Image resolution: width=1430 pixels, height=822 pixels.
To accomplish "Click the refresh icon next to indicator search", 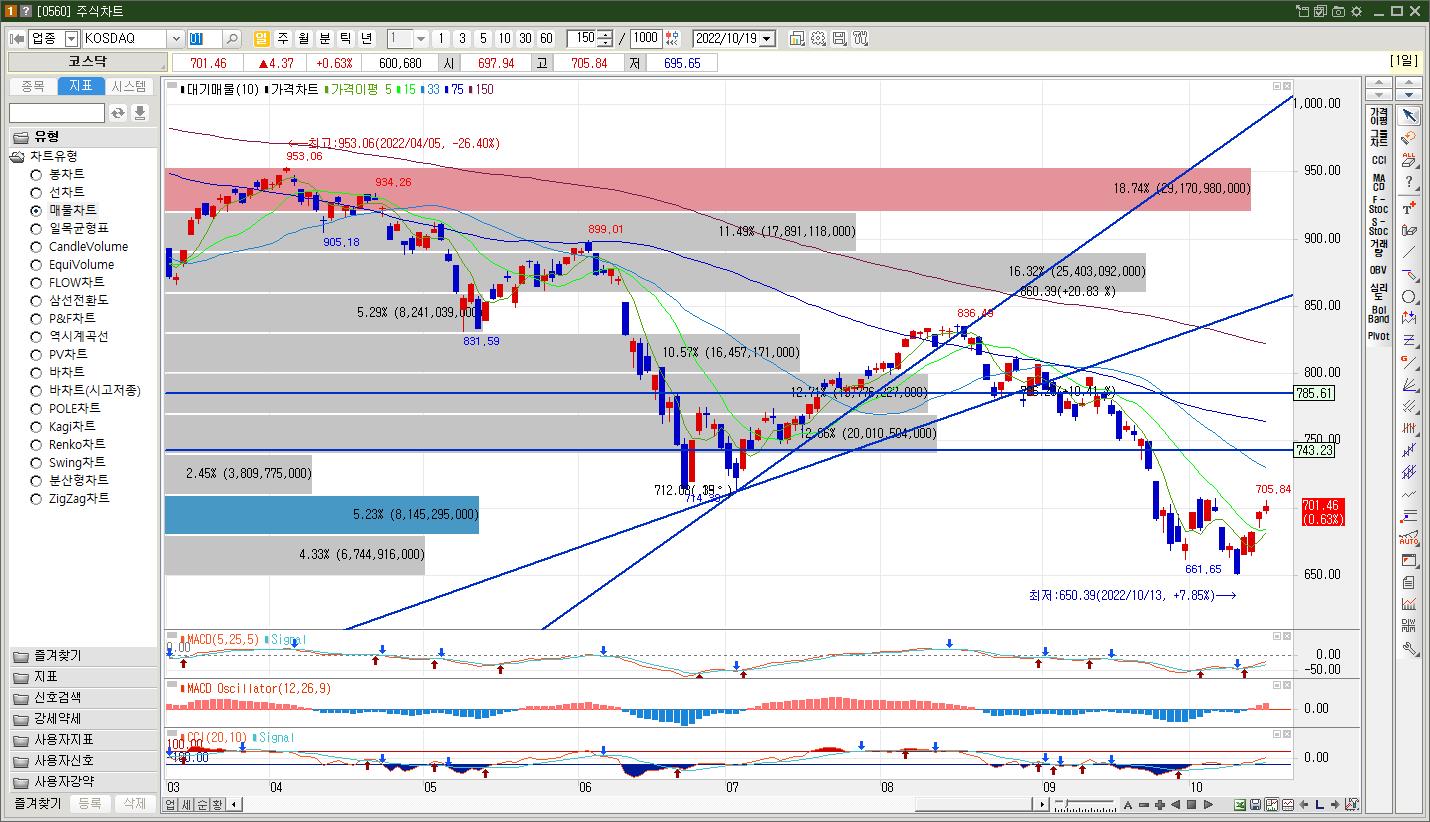I will click(x=118, y=113).
